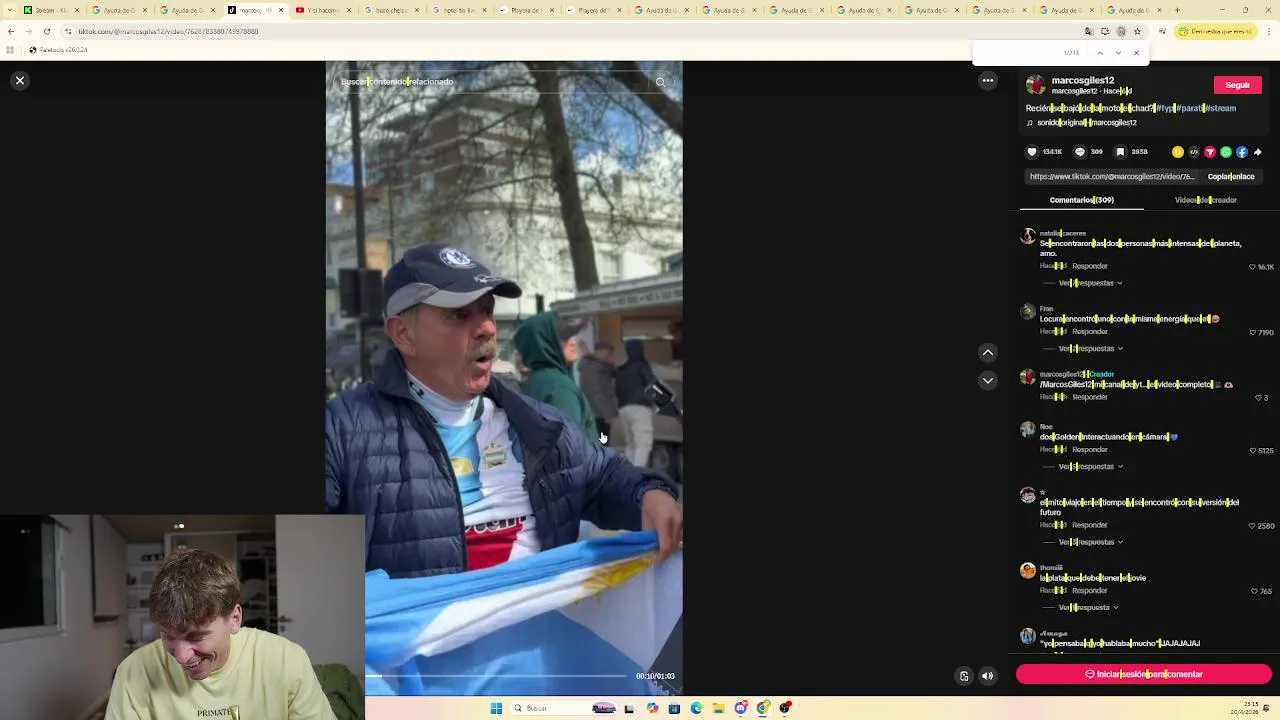
Task: Open comments via the speech bubble icon
Action: coord(1079,152)
